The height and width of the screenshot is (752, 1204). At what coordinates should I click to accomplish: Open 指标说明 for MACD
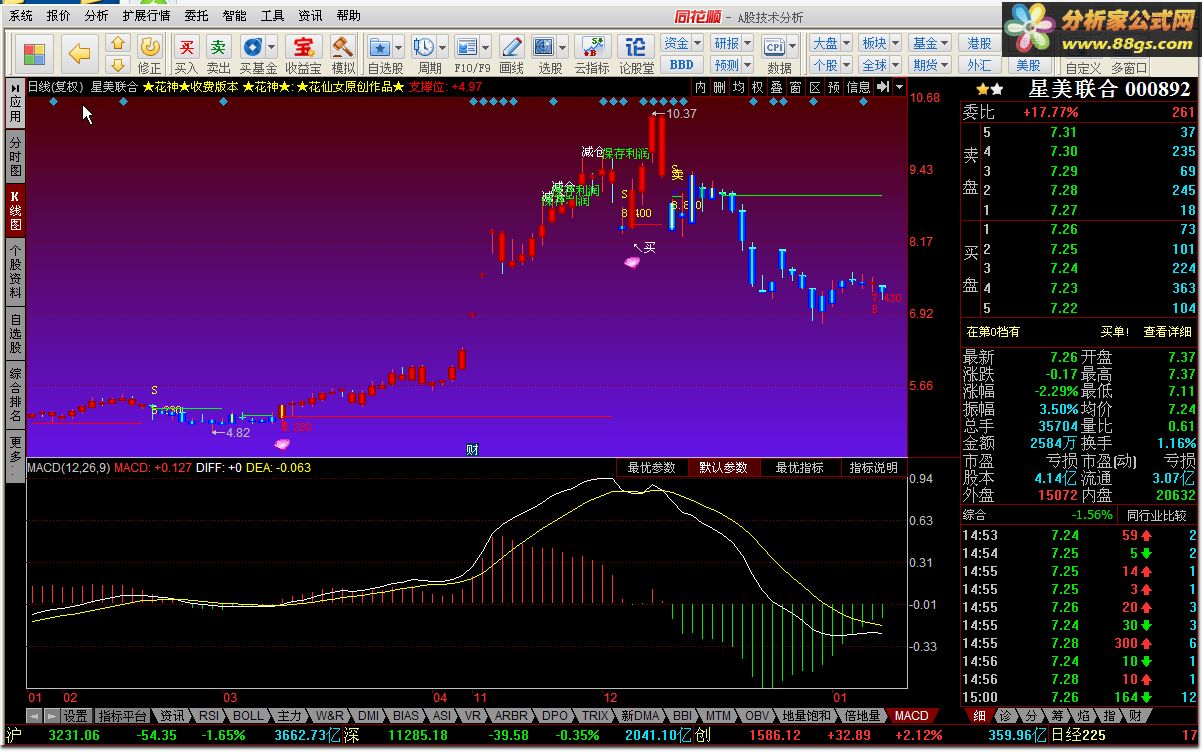click(873, 467)
